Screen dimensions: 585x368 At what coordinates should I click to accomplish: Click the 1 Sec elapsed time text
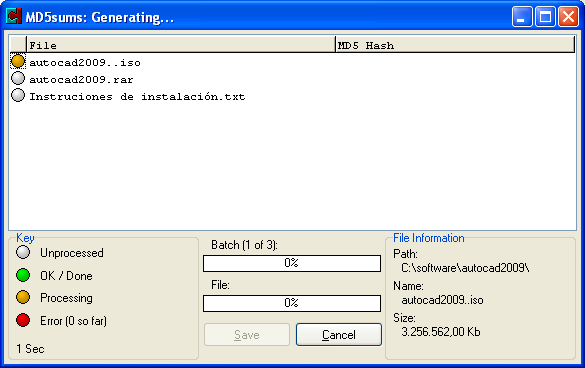30,349
